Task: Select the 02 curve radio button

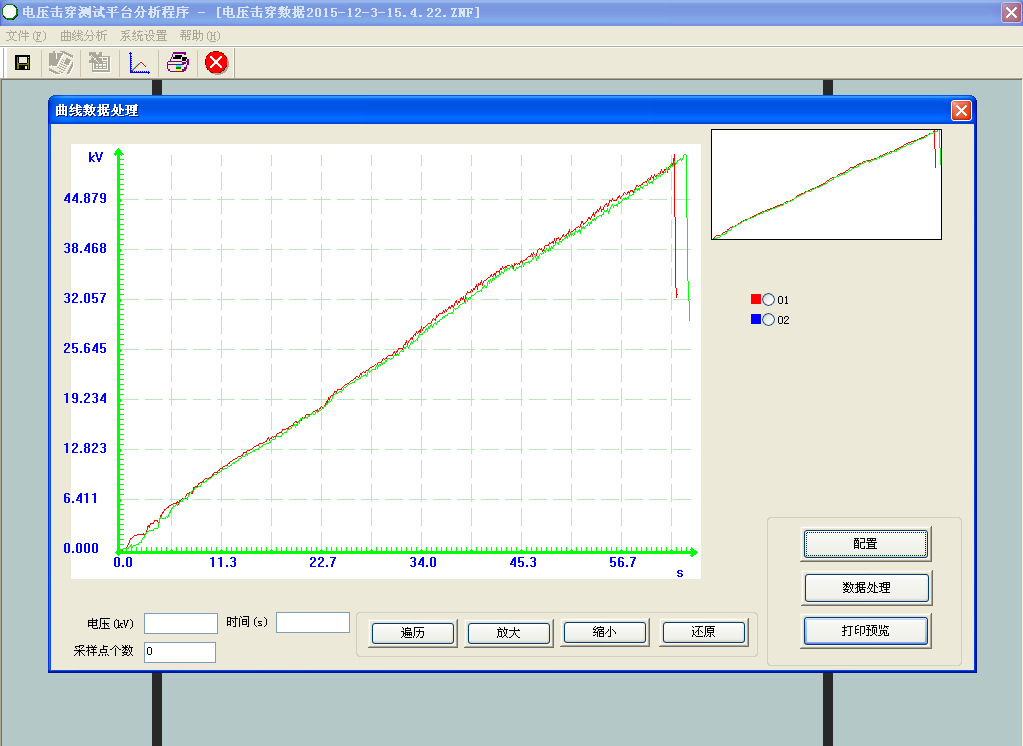Action: coord(769,320)
